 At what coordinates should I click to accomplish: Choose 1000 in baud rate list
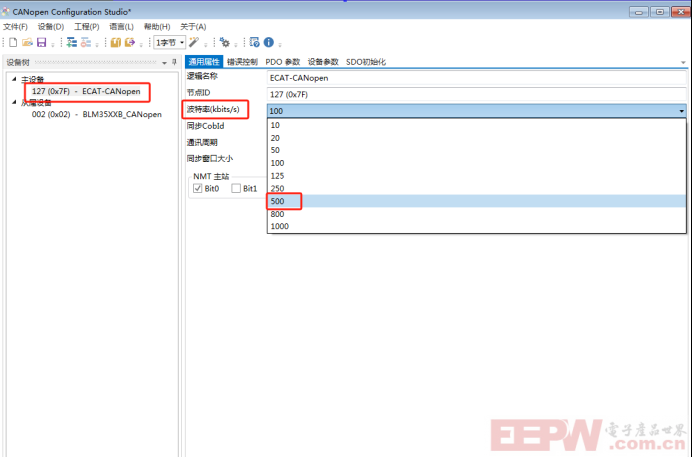(x=476, y=226)
